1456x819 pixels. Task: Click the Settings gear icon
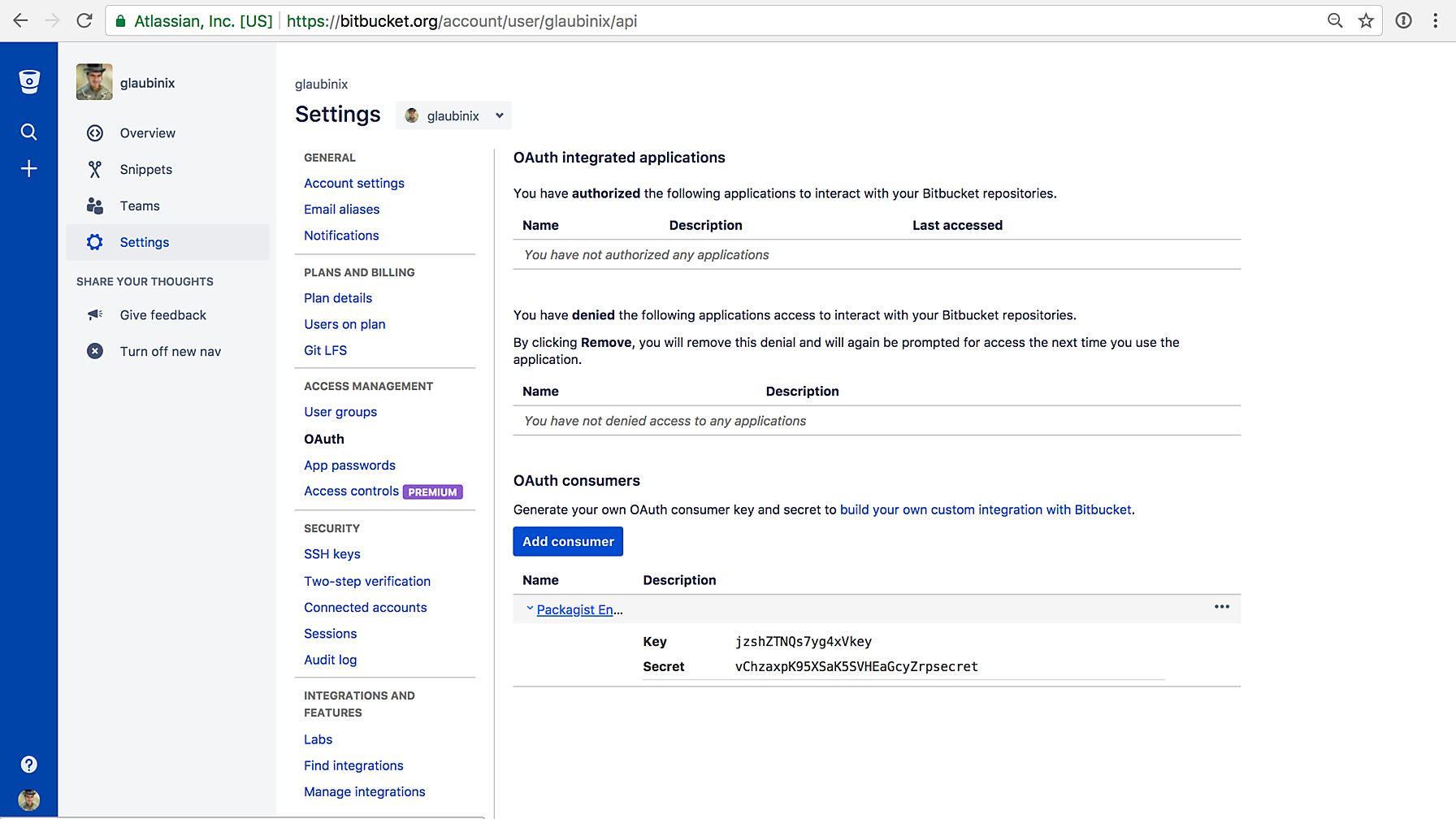(95, 242)
